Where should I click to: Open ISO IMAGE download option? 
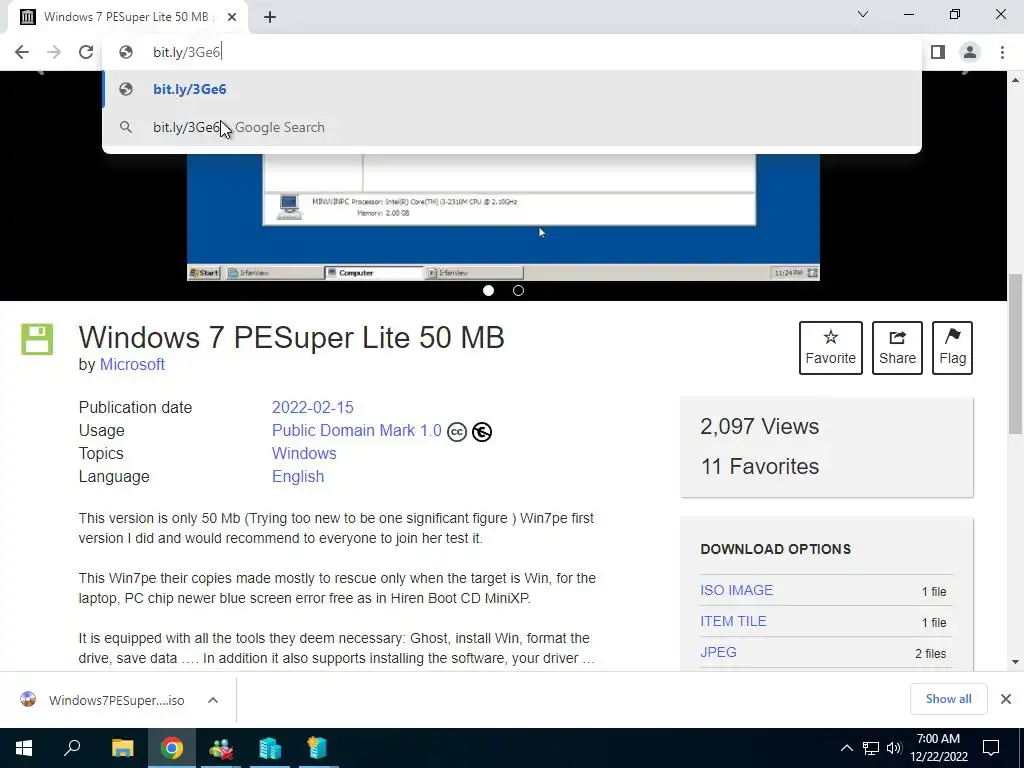coord(737,590)
